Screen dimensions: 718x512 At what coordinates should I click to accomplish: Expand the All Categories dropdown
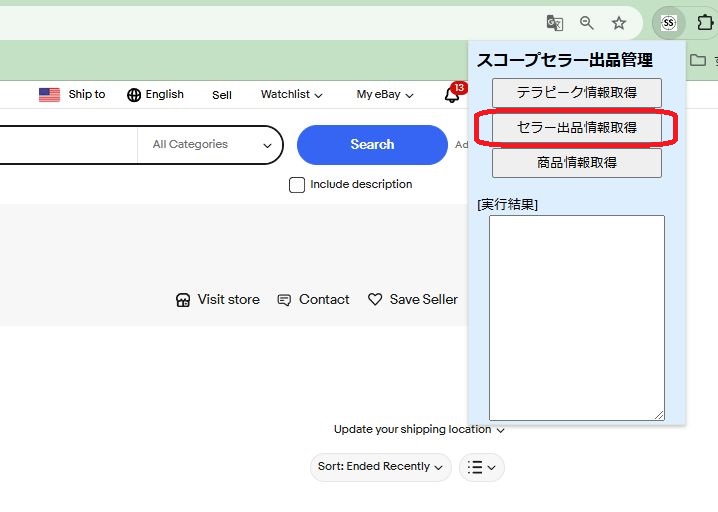coord(210,145)
